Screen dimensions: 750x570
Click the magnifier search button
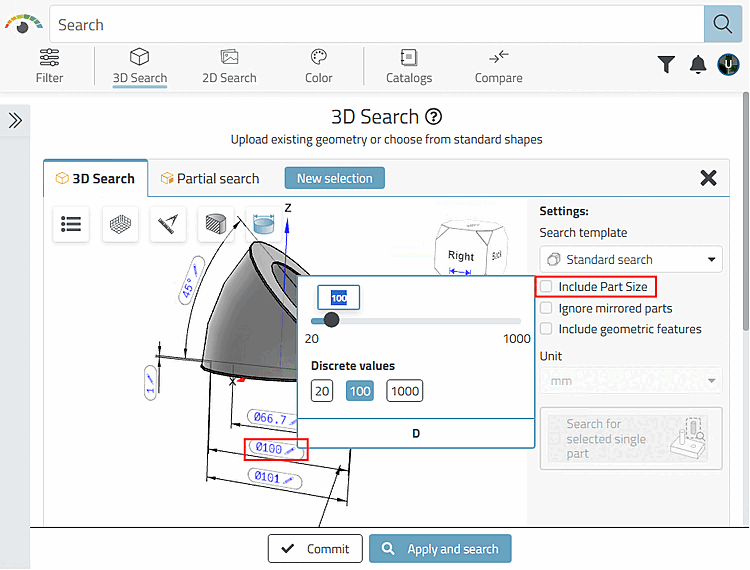(718, 24)
